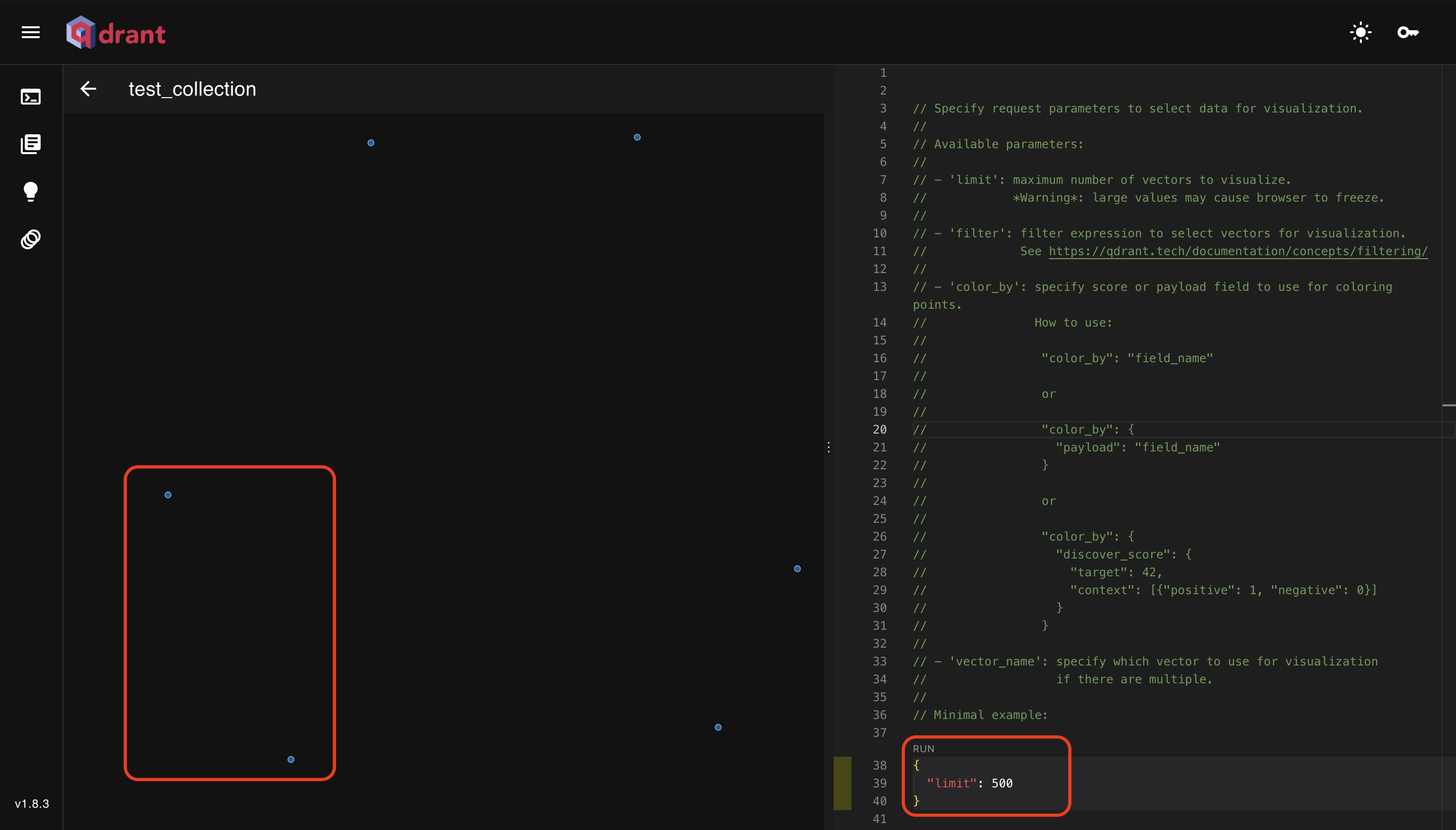Image resolution: width=1456 pixels, height=830 pixels.
Task: Click the "// Minimal example:" comment line
Action: [x=980, y=715]
